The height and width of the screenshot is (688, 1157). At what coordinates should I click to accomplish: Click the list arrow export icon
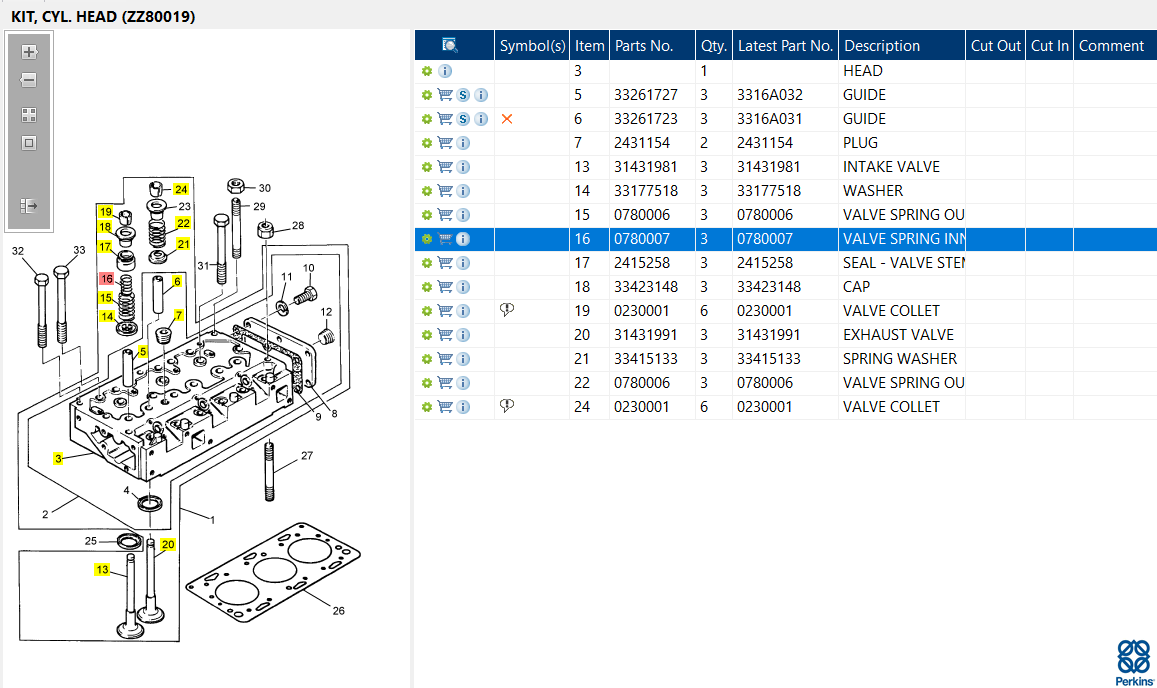pos(29,206)
